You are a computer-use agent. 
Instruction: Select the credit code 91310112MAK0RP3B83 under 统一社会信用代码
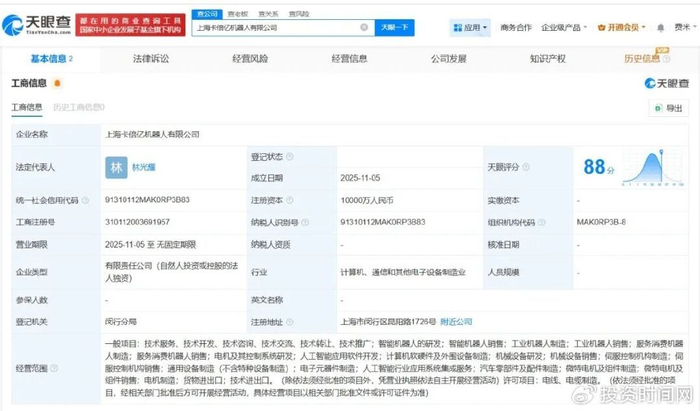click(147, 200)
